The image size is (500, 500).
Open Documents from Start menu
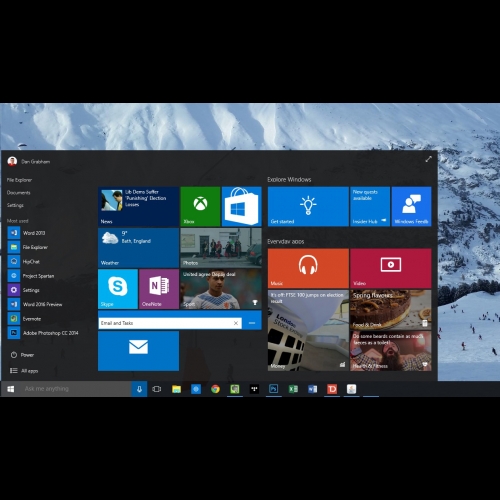pos(19,193)
